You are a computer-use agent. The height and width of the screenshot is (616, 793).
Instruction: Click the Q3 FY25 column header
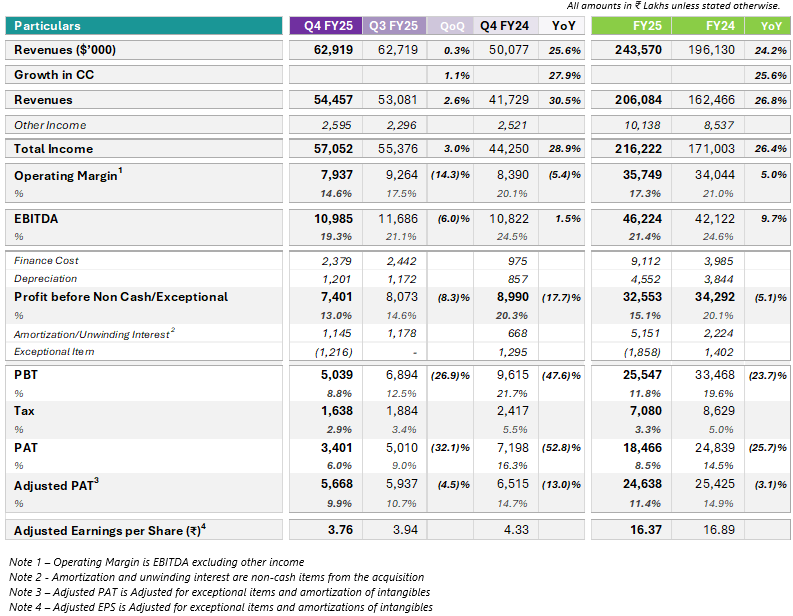[x=394, y=26]
